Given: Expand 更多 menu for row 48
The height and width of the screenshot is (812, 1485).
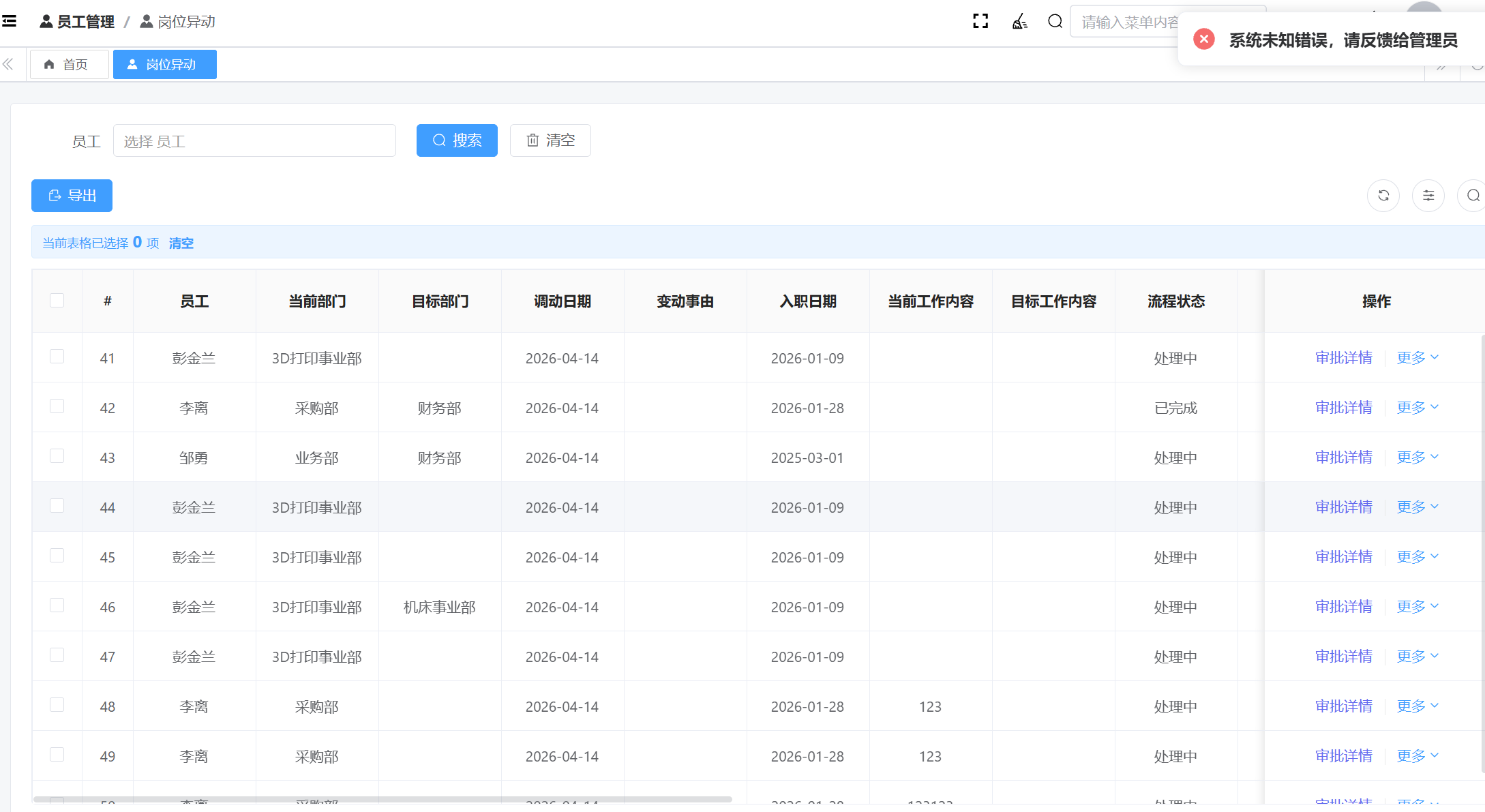Looking at the screenshot, I should pos(1417,706).
